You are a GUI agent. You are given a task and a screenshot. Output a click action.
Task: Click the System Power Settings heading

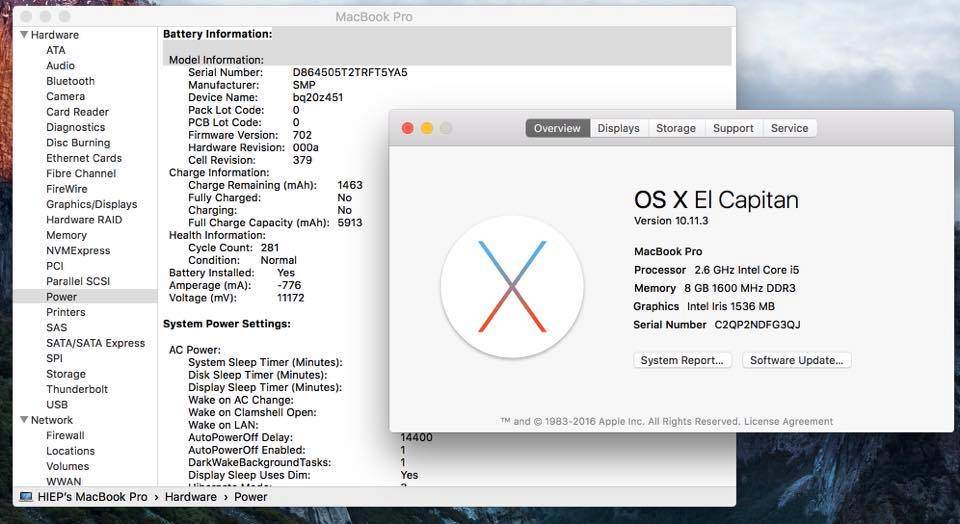point(227,324)
